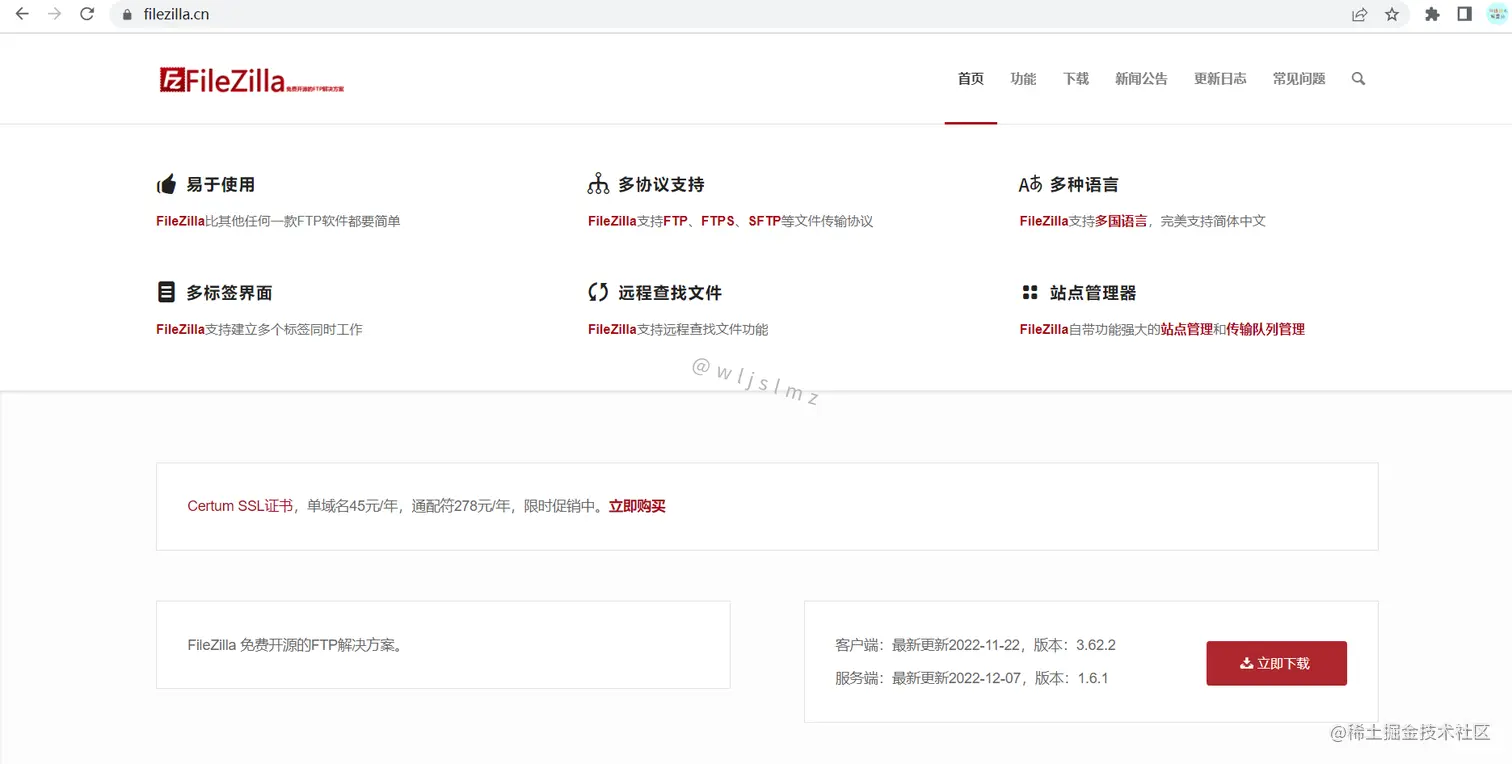Click the FTP link in the protocols description
The height and width of the screenshot is (764, 1512).
pyautogui.click(x=675, y=221)
